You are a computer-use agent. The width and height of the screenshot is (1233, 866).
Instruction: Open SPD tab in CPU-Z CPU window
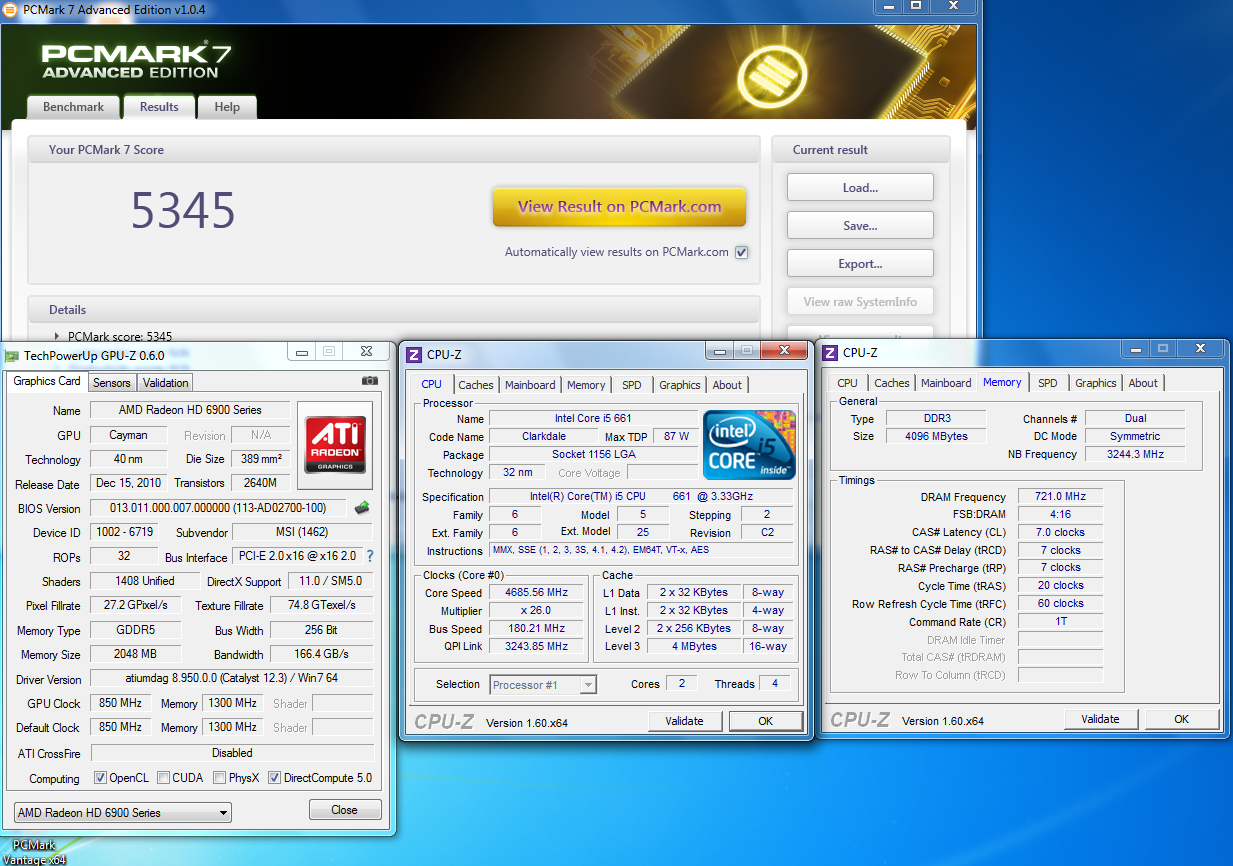pyautogui.click(x=632, y=385)
